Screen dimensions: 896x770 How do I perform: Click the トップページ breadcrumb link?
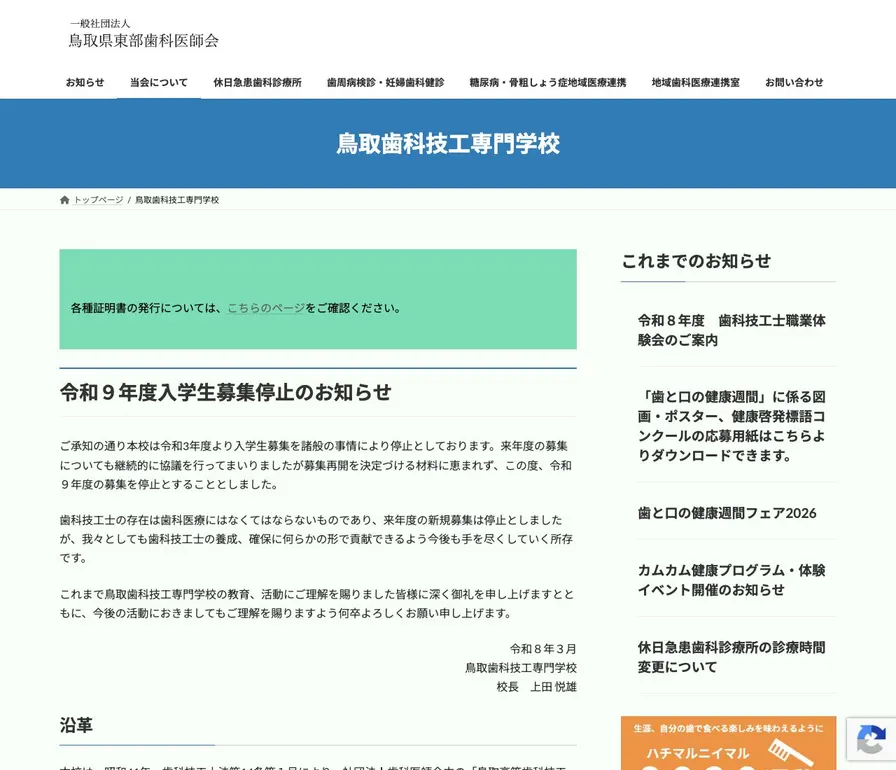pos(98,200)
